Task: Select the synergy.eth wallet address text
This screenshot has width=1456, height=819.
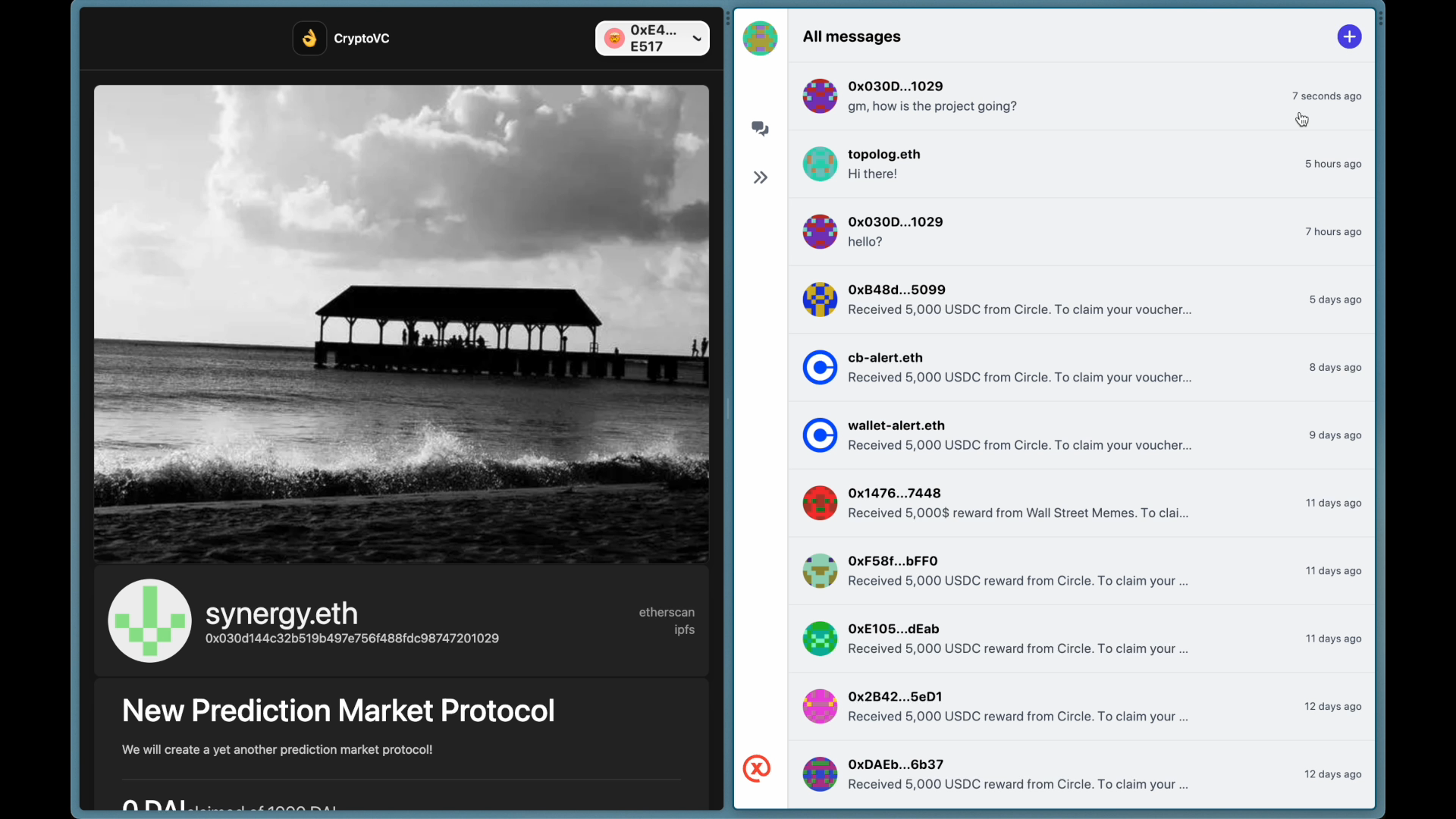Action: (352, 639)
